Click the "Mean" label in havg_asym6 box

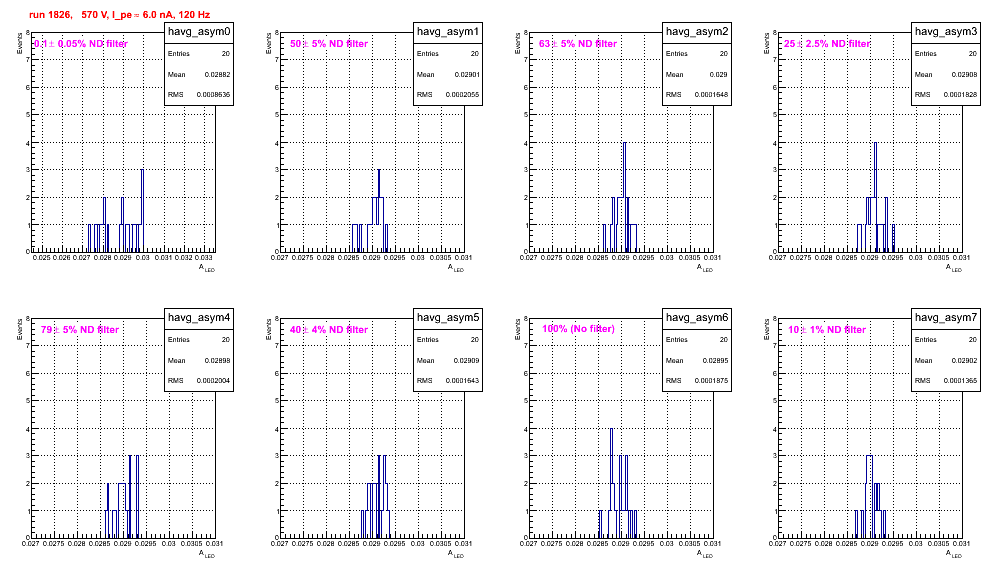pyautogui.click(x=675, y=360)
